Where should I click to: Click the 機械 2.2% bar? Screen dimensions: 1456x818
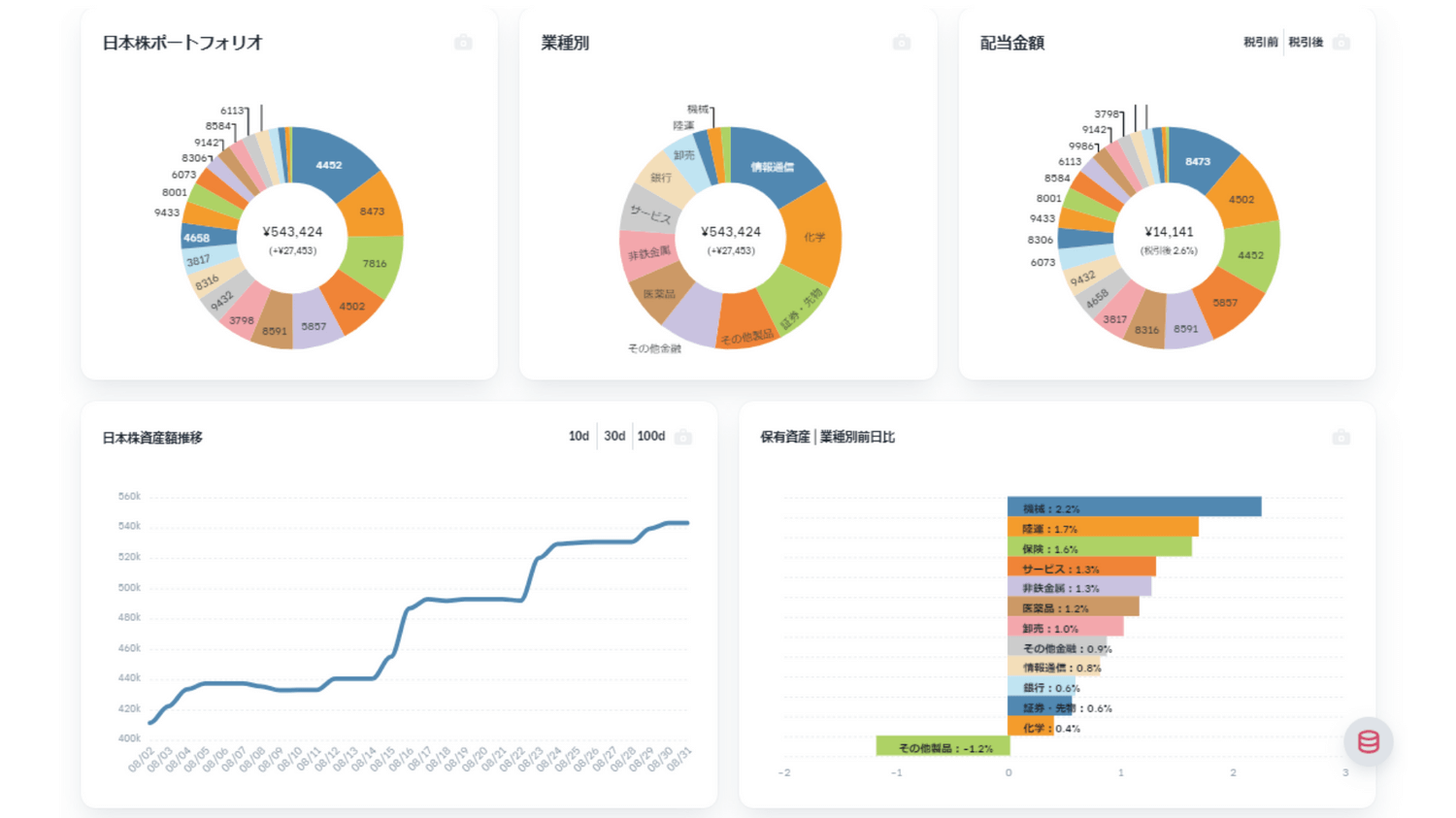[x=1135, y=507]
